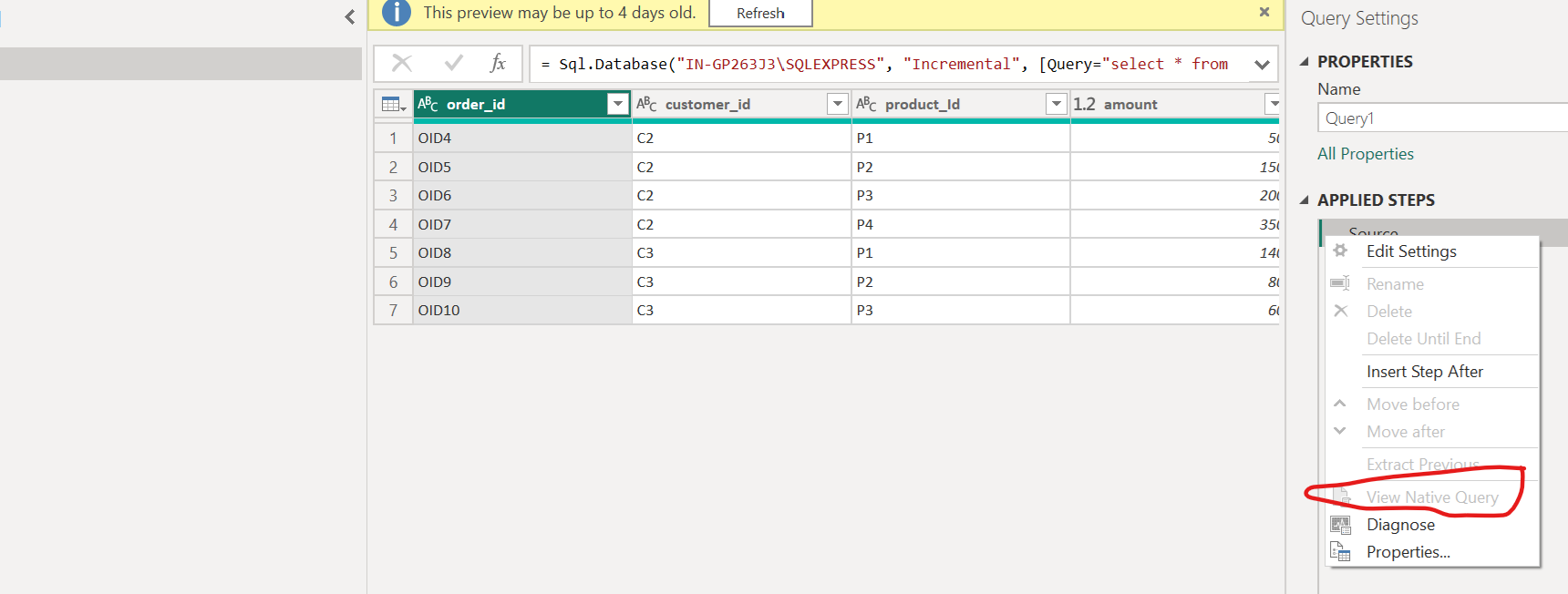Screen dimensions: 1568x594
Task: Select the customer_id column header
Action: coord(741,104)
